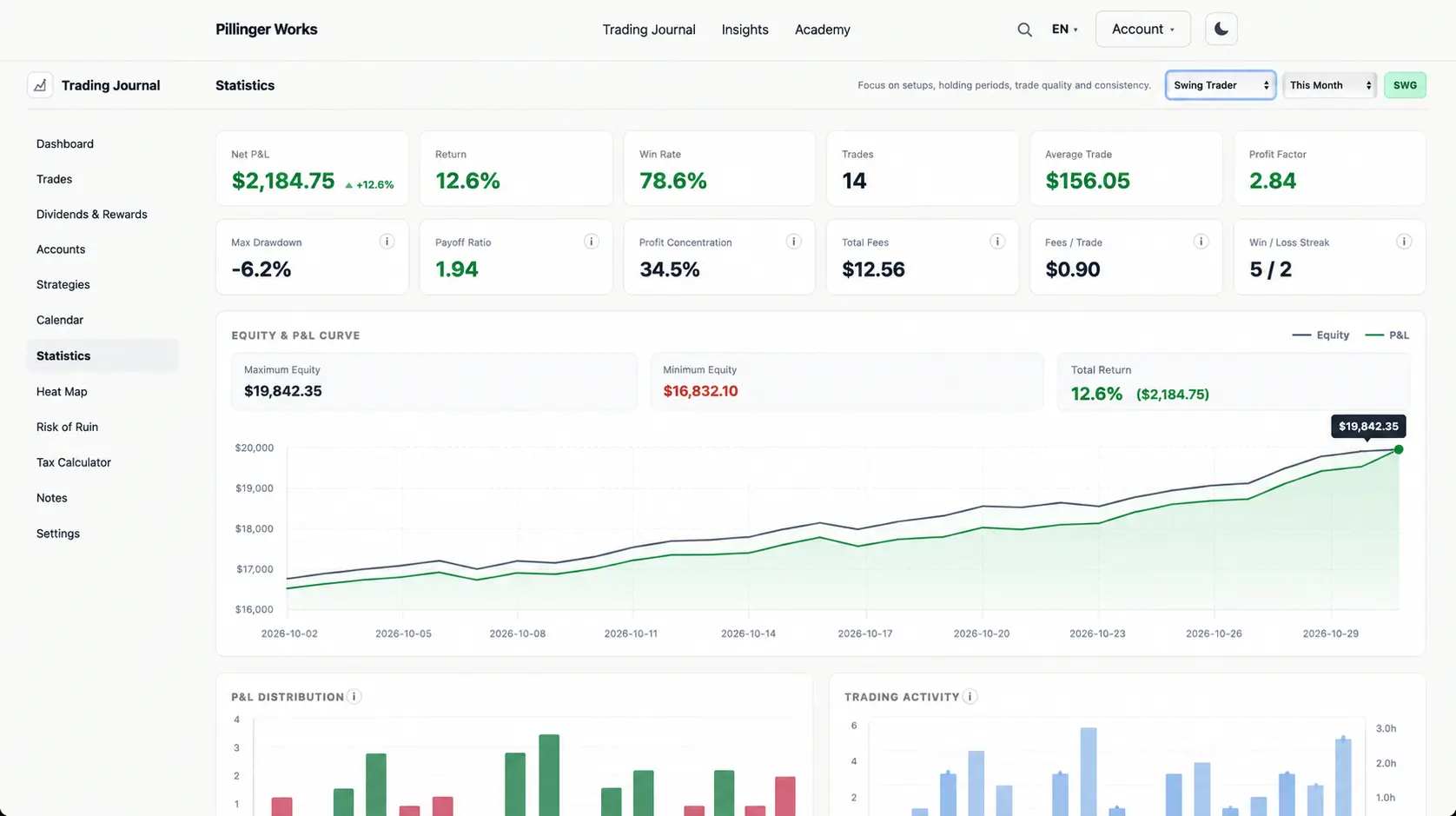Toggle Equity series in chart legend
The height and width of the screenshot is (816, 1456).
pos(1320,335)
